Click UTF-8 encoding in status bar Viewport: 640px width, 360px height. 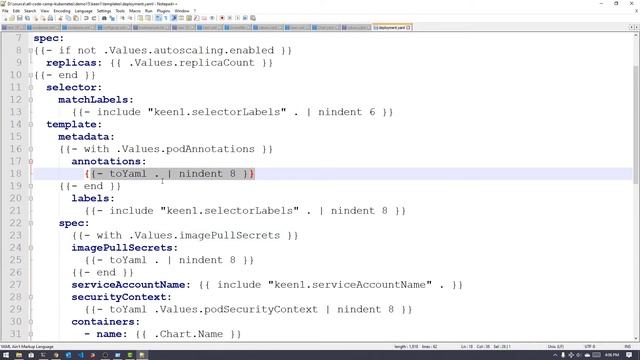[x=591, y=347]
